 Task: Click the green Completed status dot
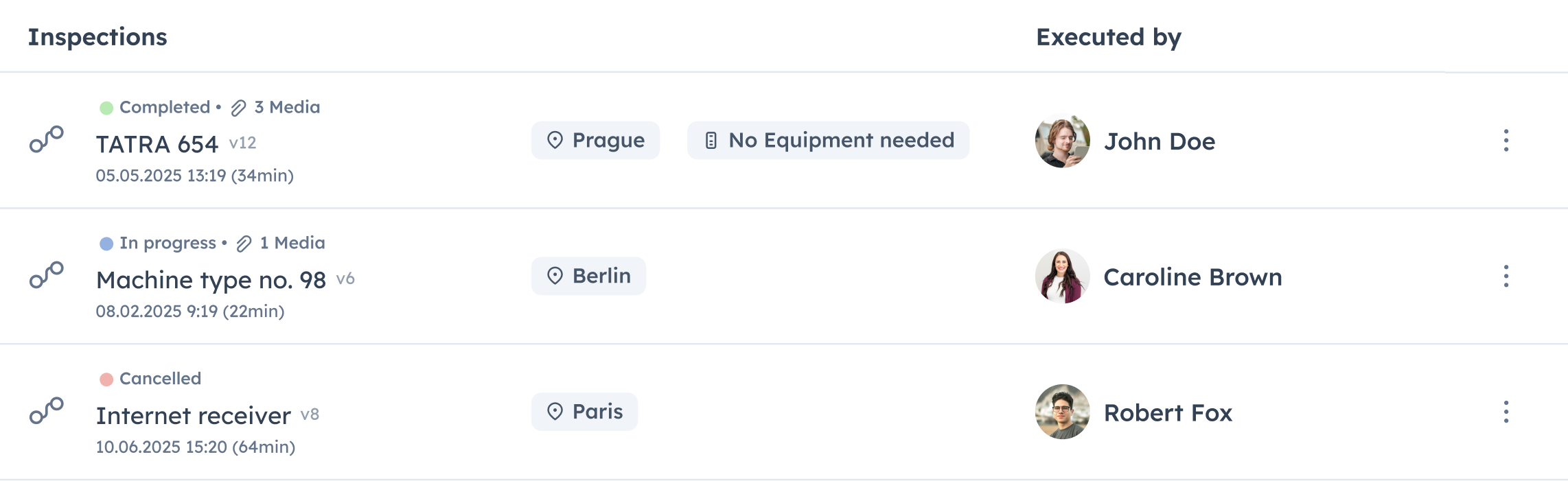(106, 108)
